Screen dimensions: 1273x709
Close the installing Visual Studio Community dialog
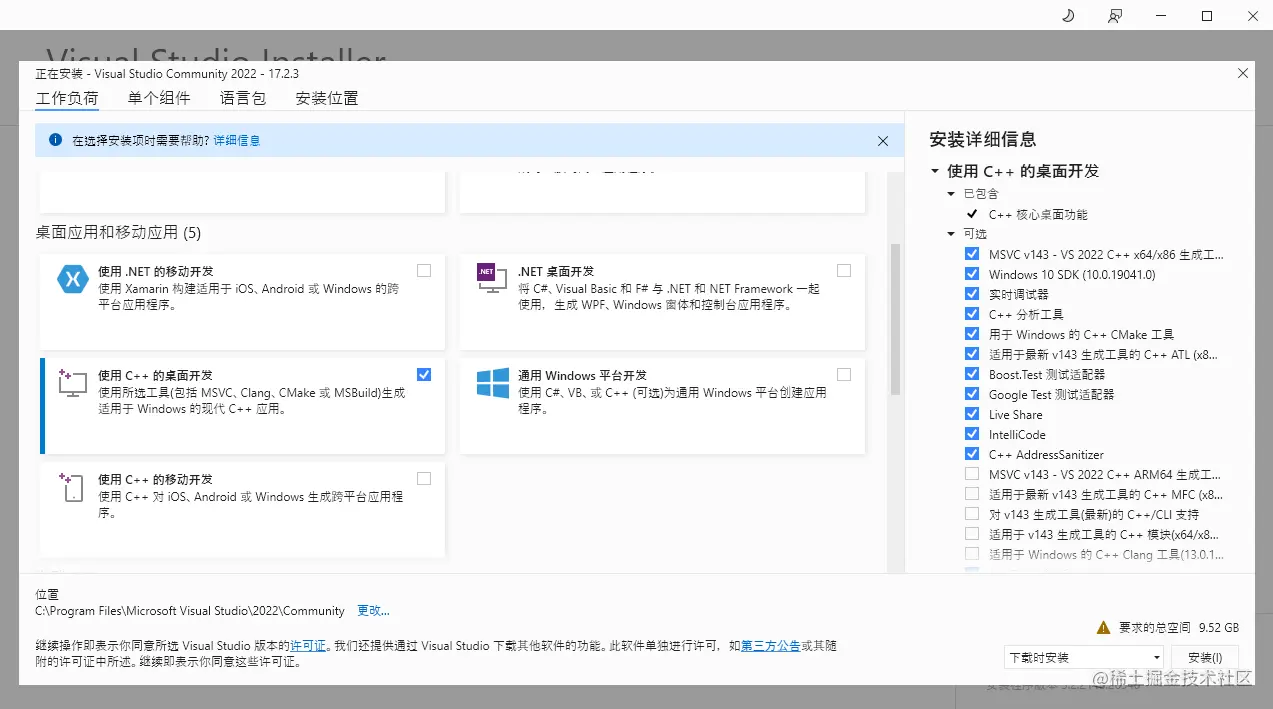1243,73
